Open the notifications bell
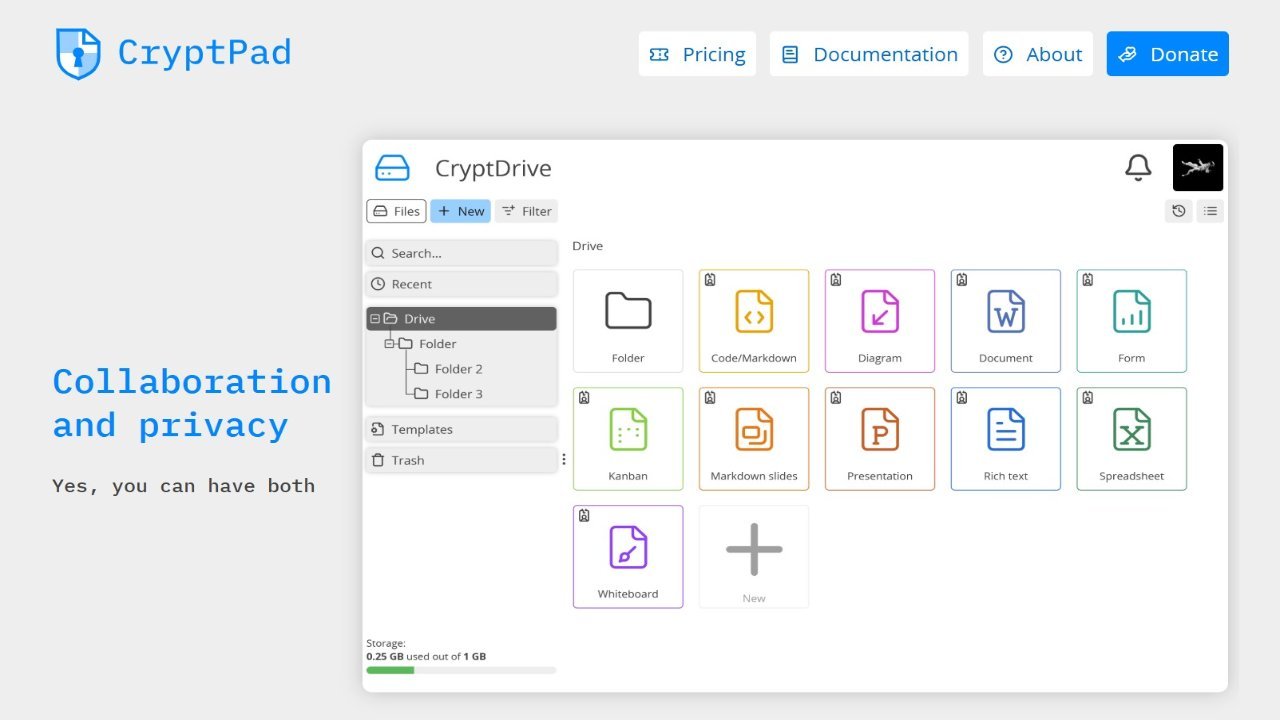This screenshot has height=720, width=1280. click(x=1138, y=167)
